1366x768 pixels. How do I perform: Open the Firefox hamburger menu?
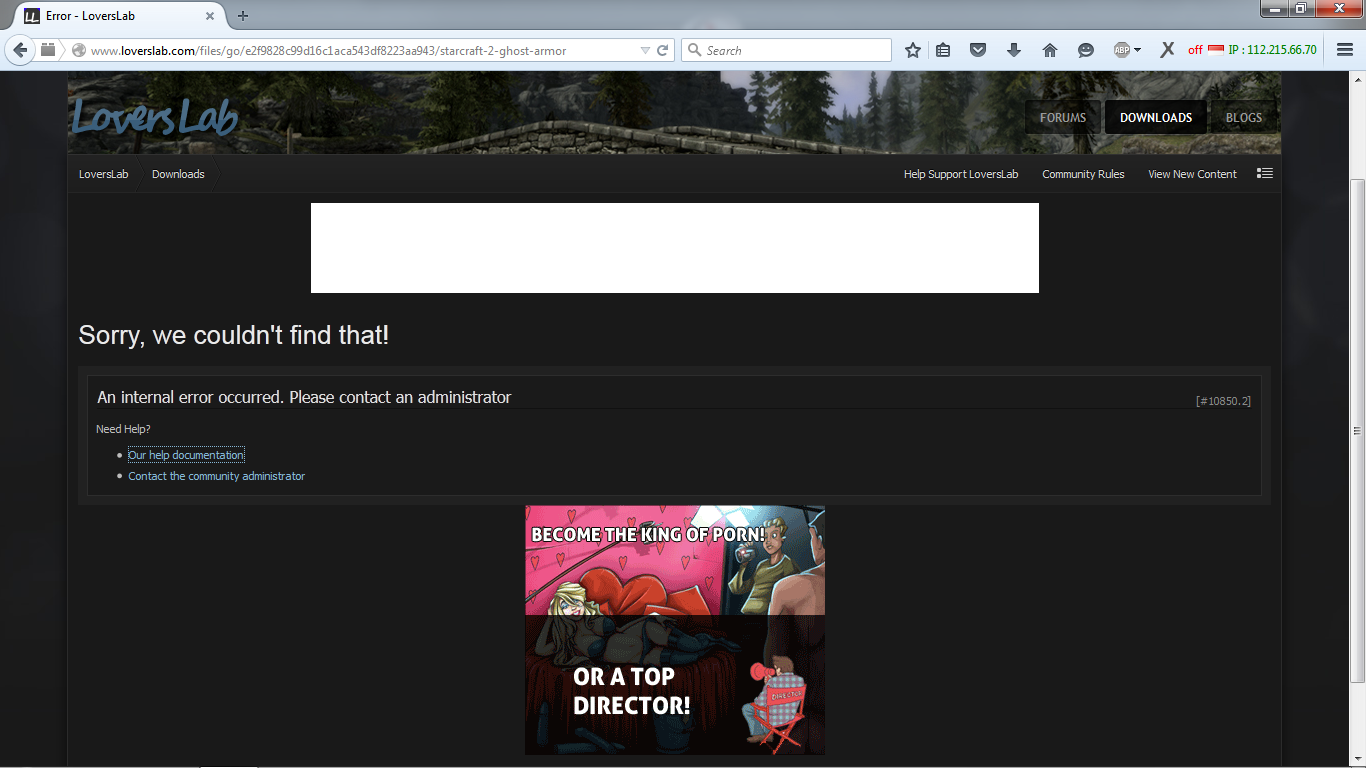1345,50
